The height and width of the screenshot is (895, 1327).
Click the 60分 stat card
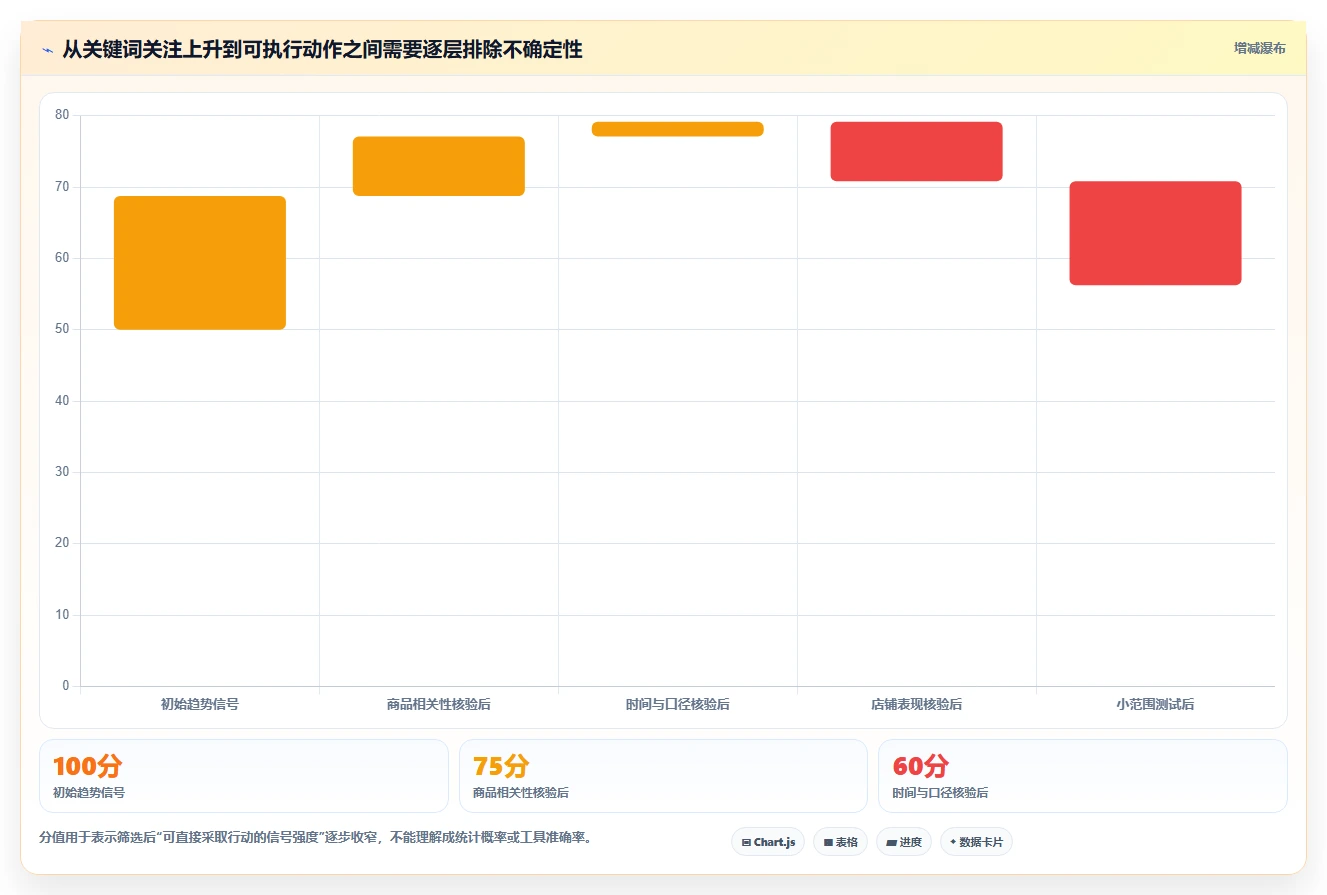[1083, 776]
